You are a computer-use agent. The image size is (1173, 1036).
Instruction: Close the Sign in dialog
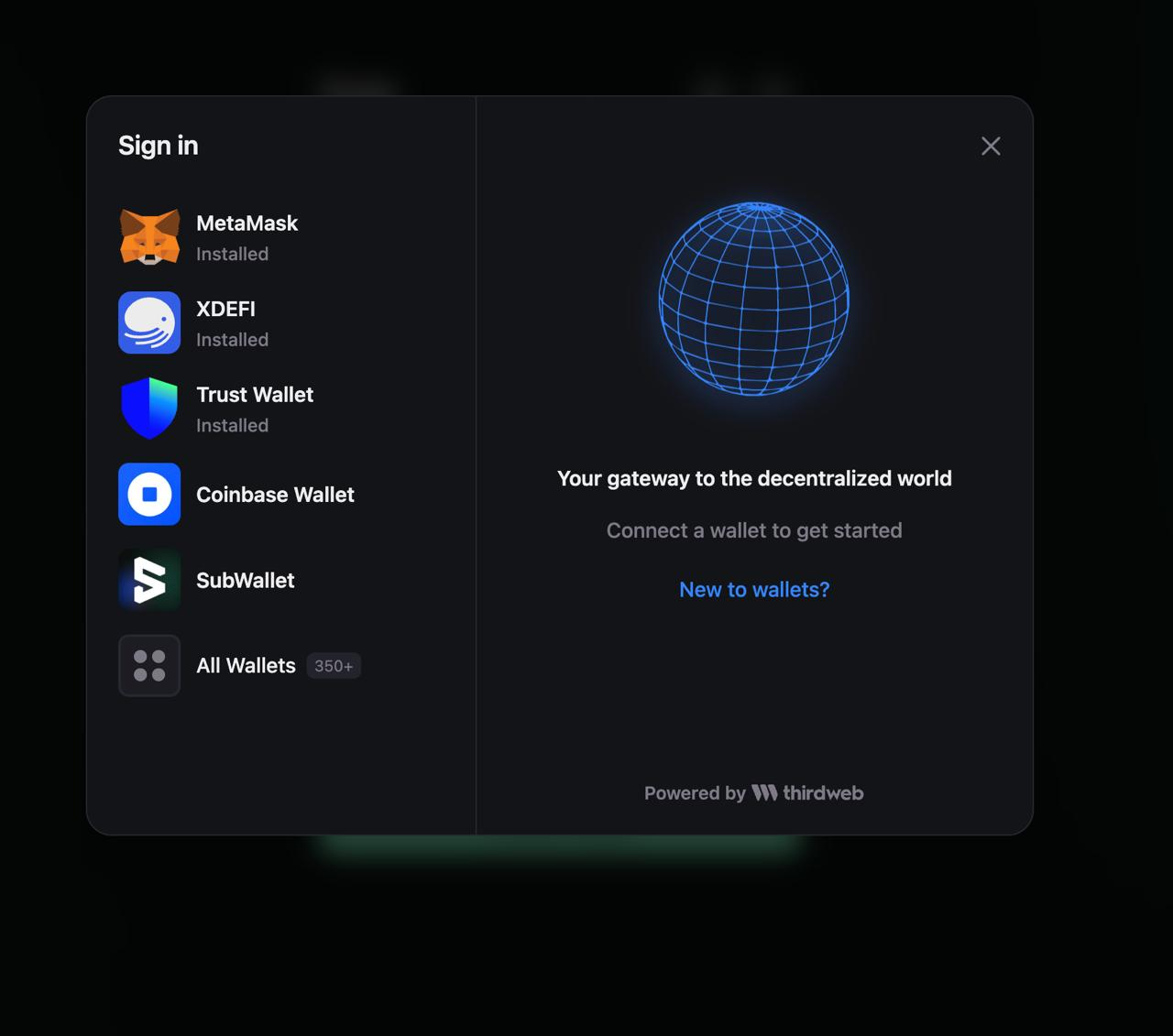click(991, 147)
